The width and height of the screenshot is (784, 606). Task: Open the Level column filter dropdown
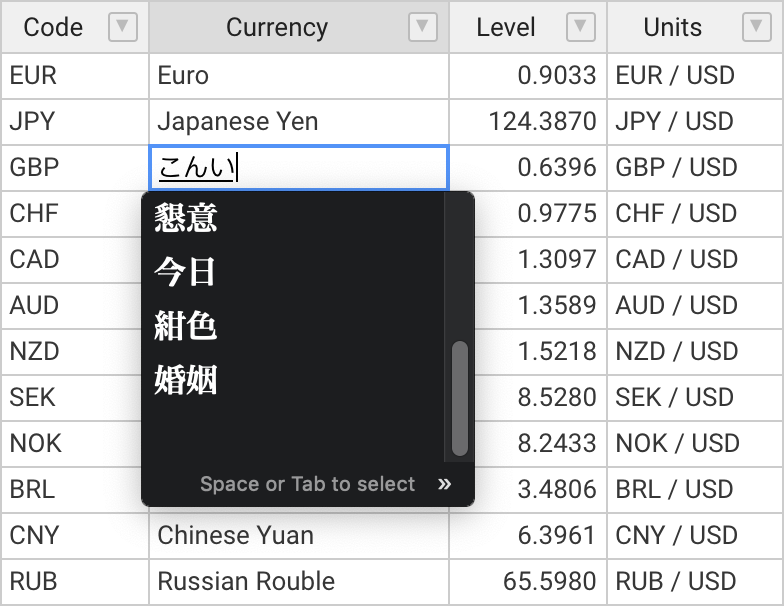[x=580, y=27]
